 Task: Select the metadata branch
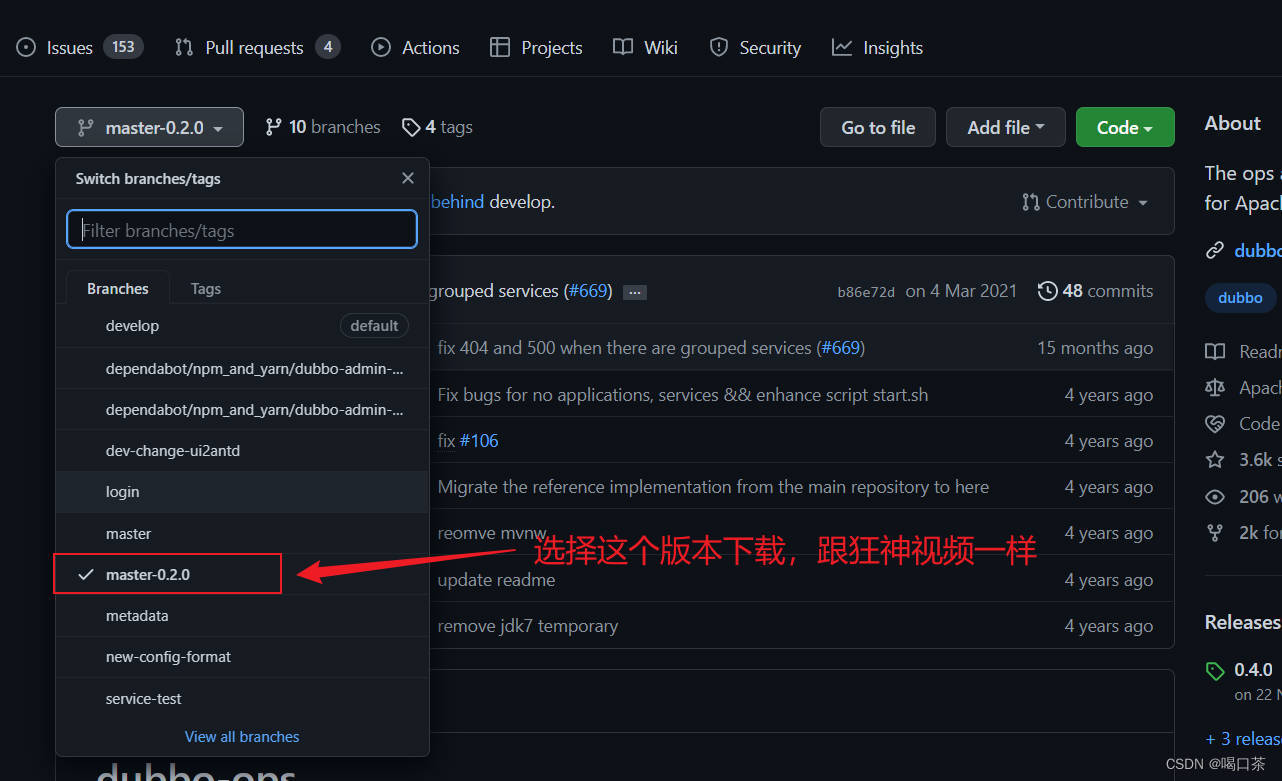tap(242, 616)
